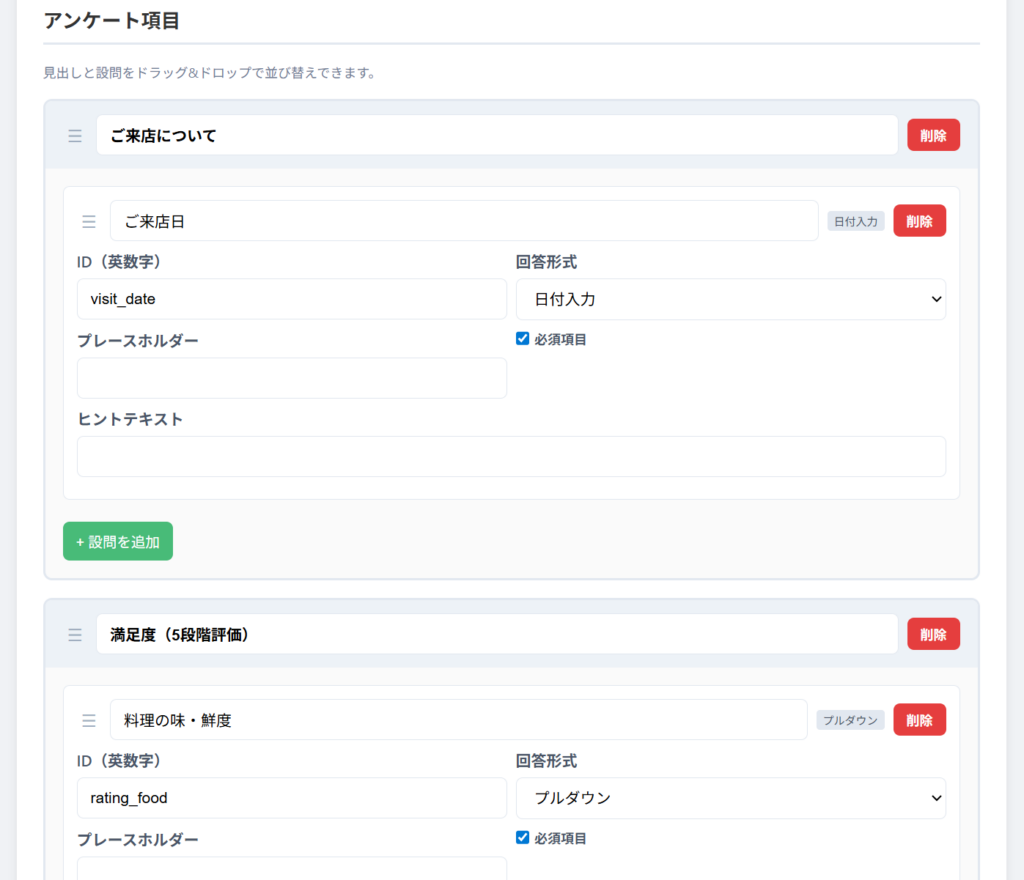The height and width of the screenshot is (880, 1024).
Task: Click the visit_date ID field
Action: (x=291, y=299)
